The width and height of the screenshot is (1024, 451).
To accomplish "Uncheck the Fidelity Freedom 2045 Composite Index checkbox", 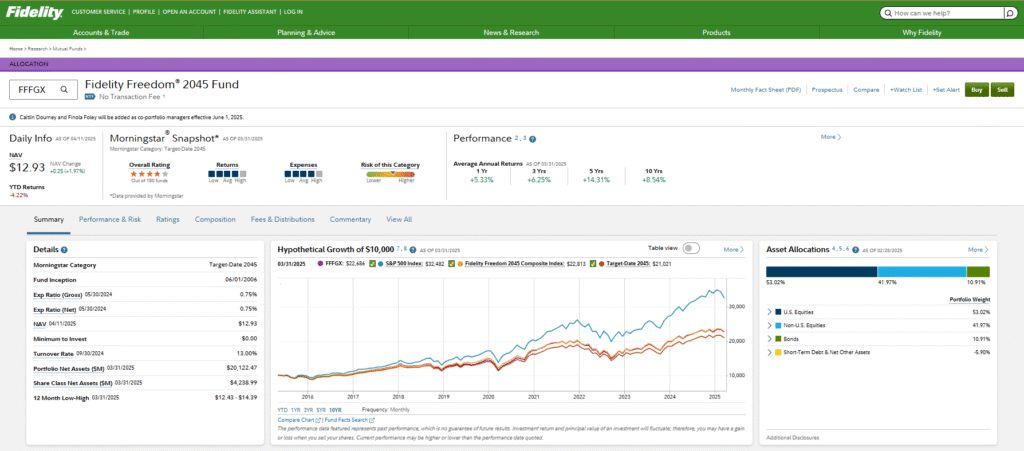I will [452, 264].
